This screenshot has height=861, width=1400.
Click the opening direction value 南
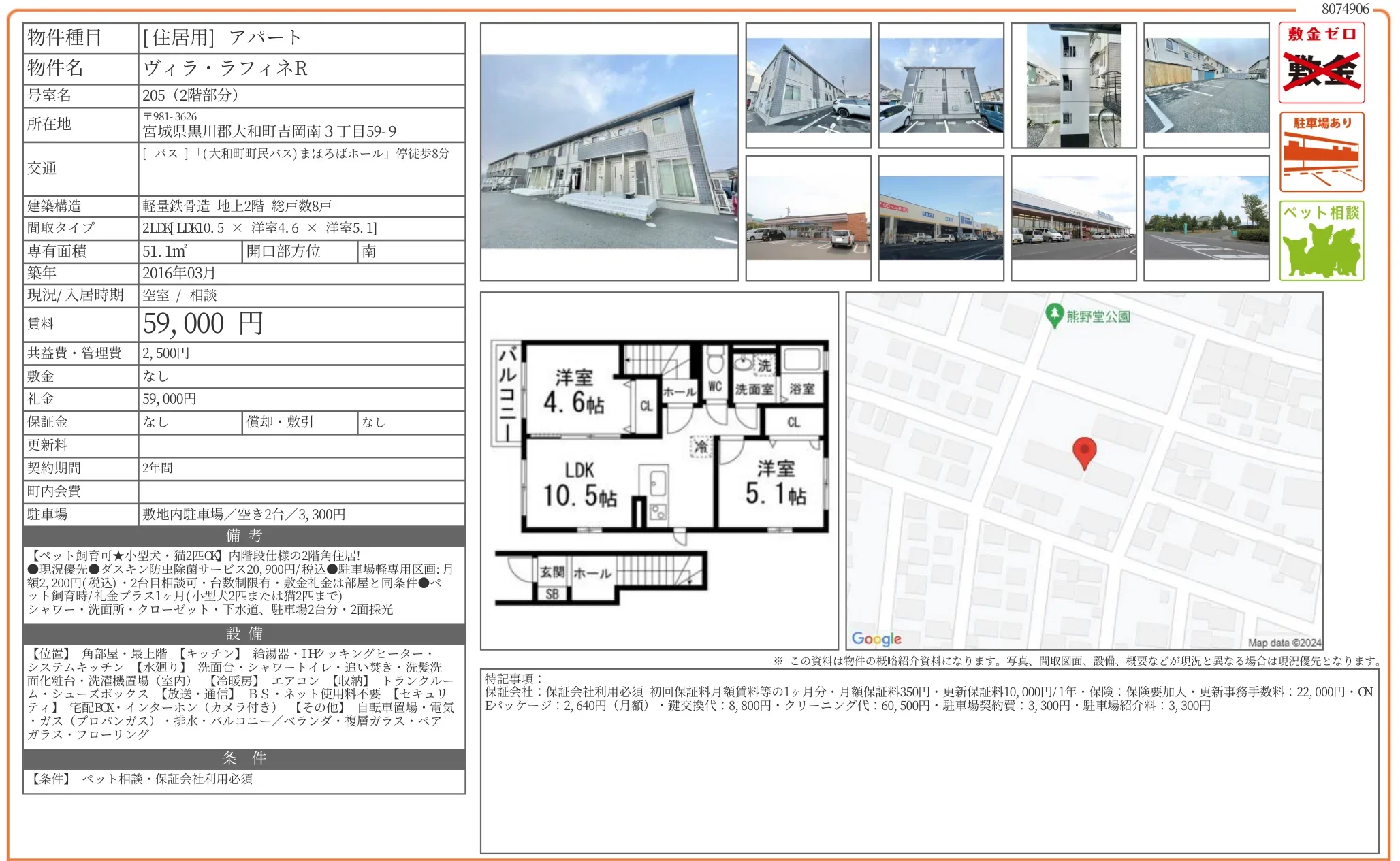pyautogui.click(x=369, y=251)
